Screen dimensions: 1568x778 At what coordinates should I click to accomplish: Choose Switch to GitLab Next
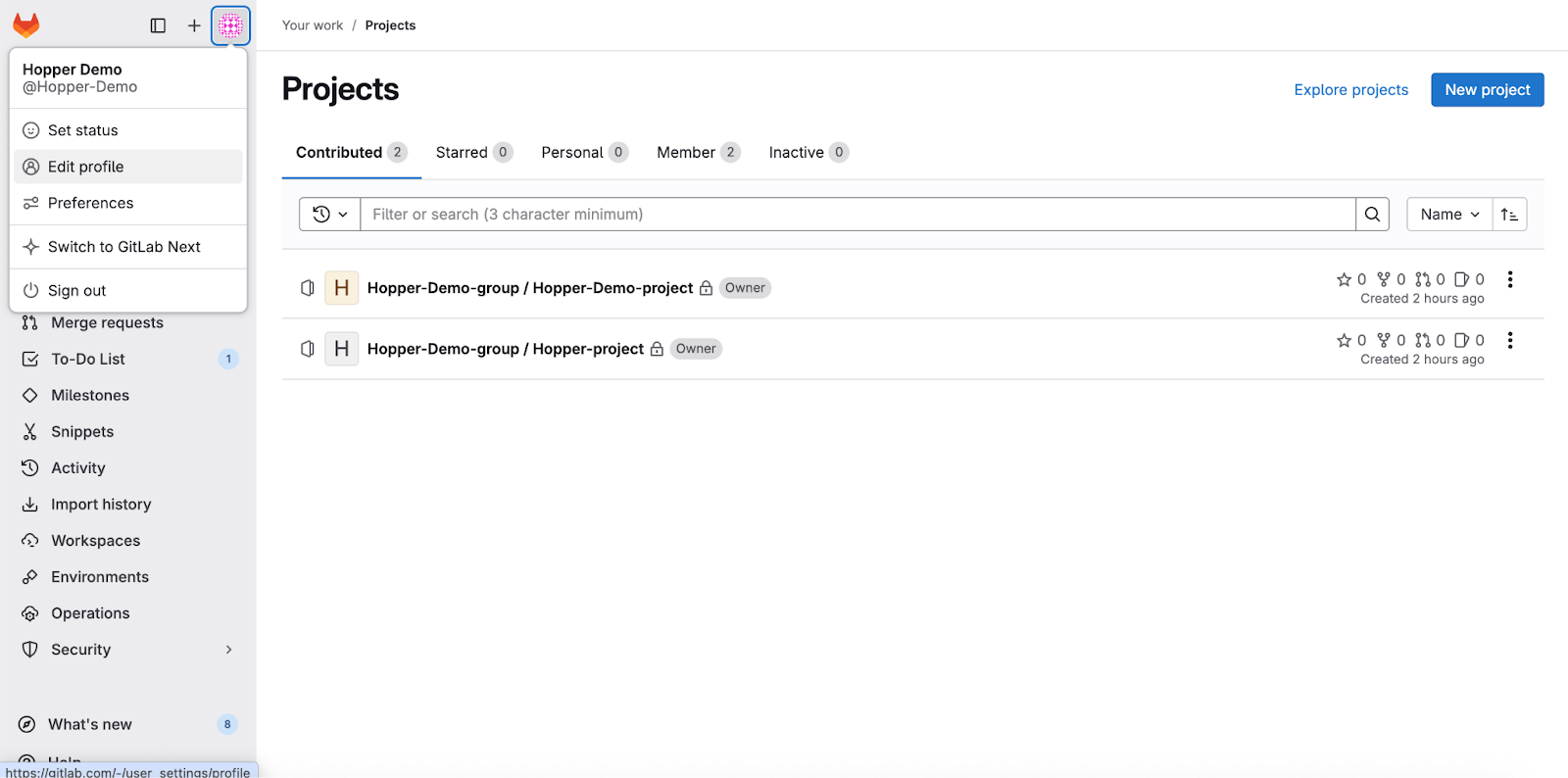(128, 247)
